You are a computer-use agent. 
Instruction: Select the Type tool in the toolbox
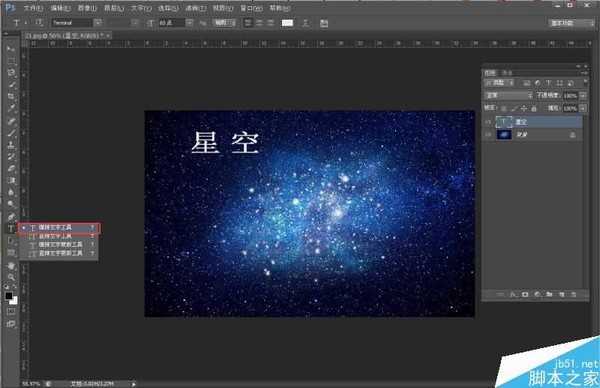(x=11, y=228)
